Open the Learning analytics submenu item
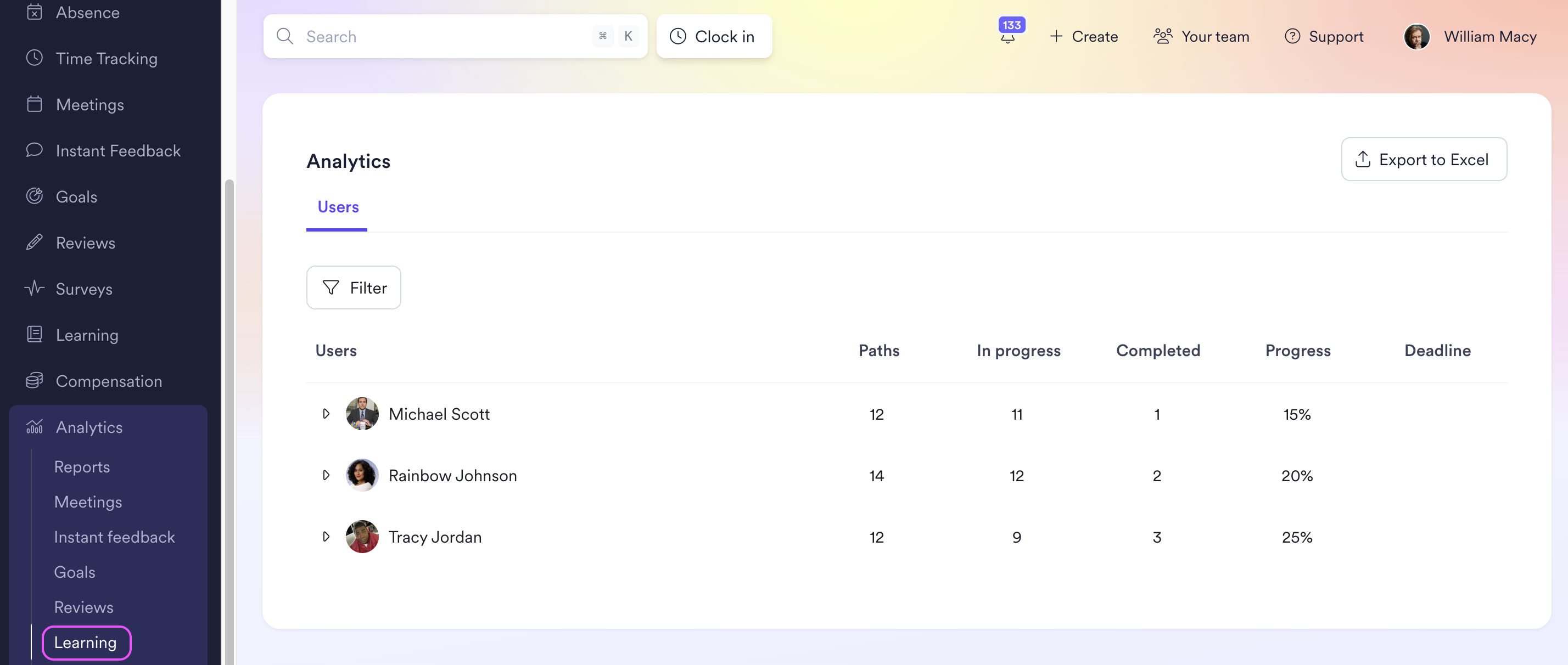 pyautogui.click(x=85, y=643)
